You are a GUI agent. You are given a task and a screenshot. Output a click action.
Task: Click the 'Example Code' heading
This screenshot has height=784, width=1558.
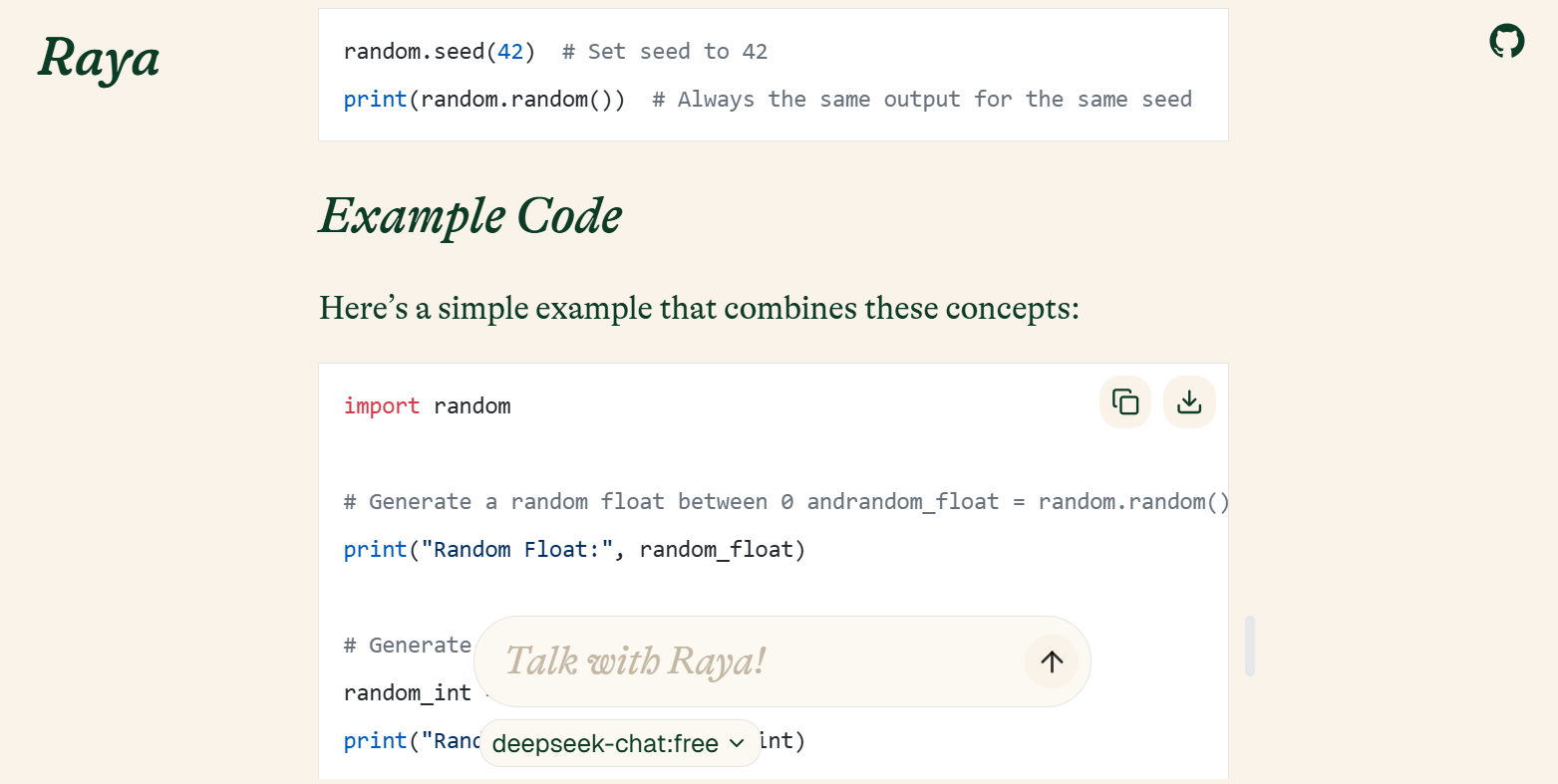(x=470, y=216)
